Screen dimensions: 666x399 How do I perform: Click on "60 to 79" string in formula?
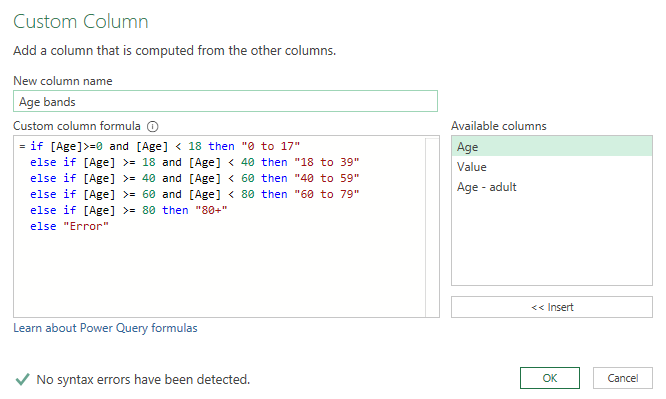tap(327, 194)
